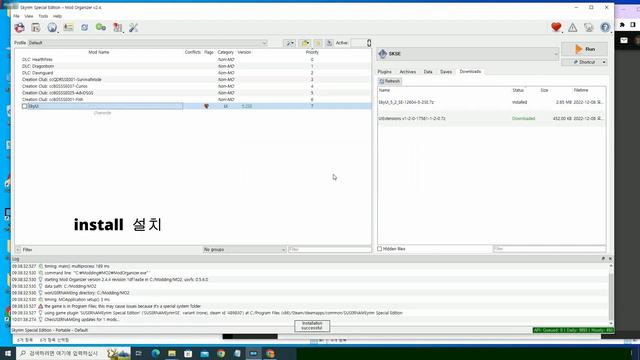Open the Tools menu
640x360 pixels.
[43, 16]
